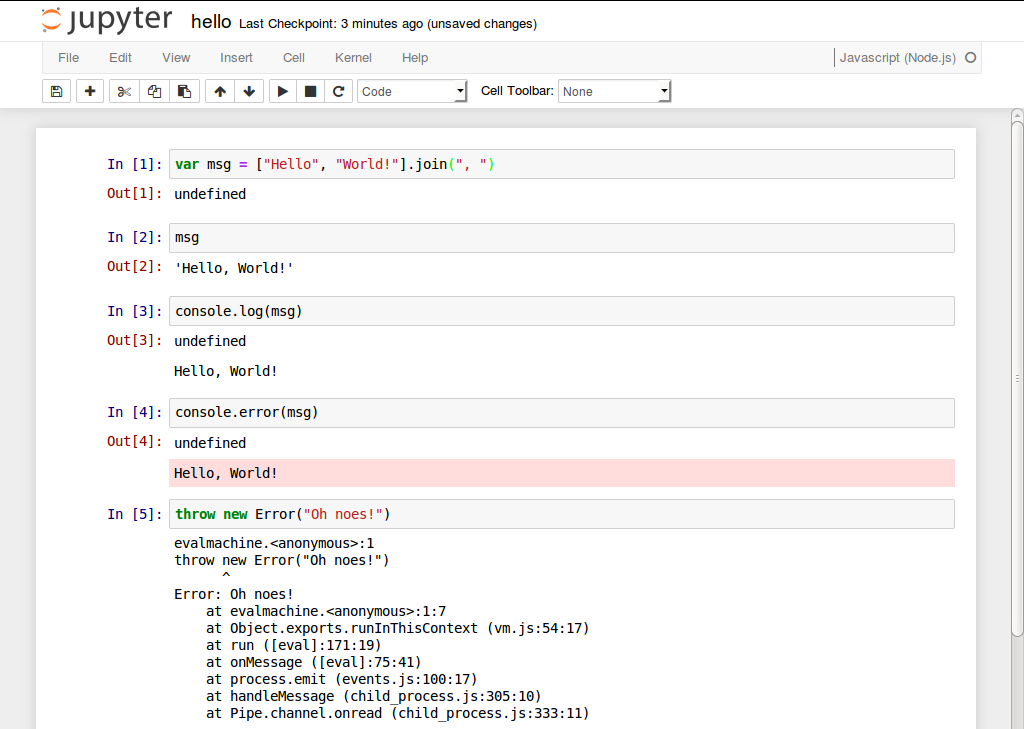Move the selected cell up

coord(220,91)
